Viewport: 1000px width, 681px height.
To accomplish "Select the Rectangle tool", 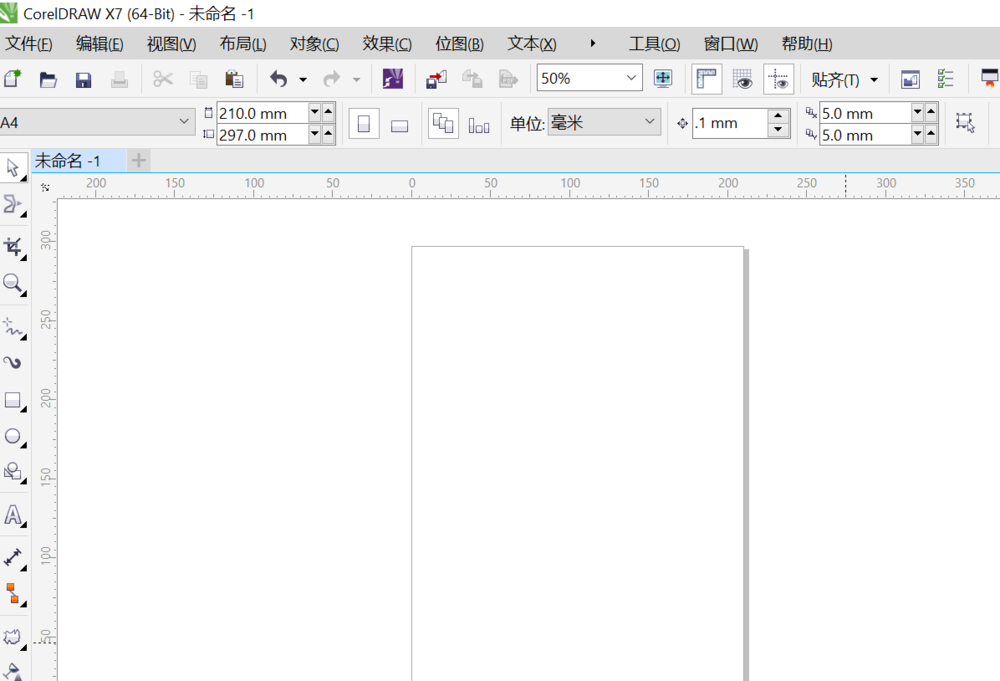I will pos(13,400).
